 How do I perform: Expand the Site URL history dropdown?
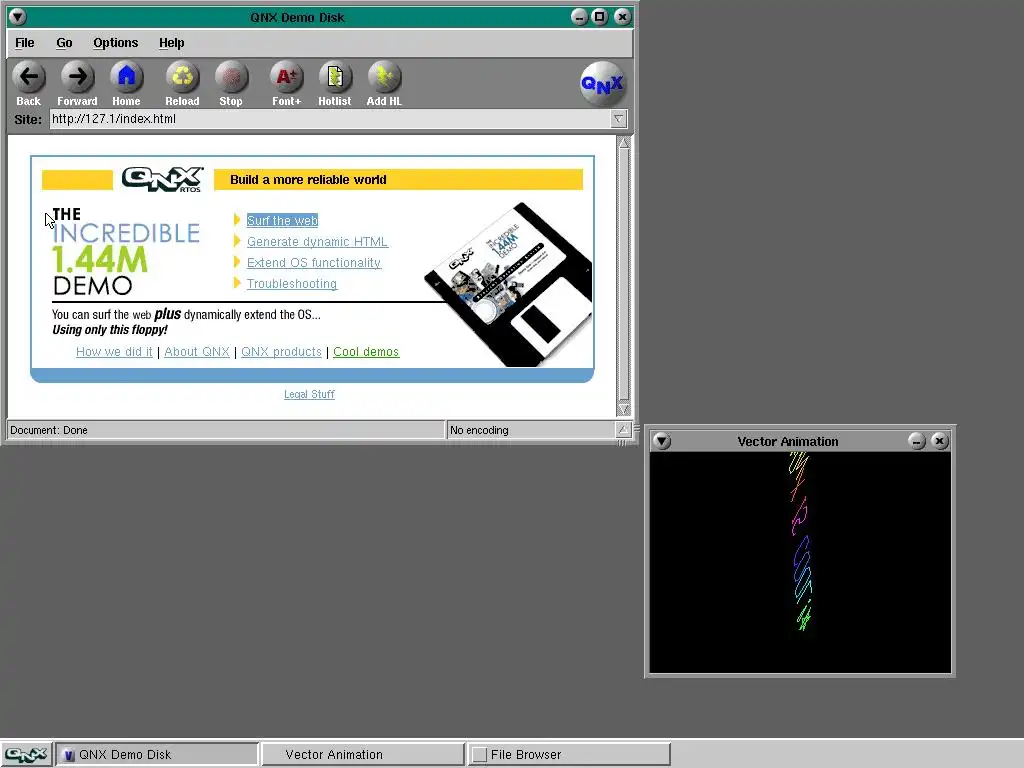(x=618, y=119)
